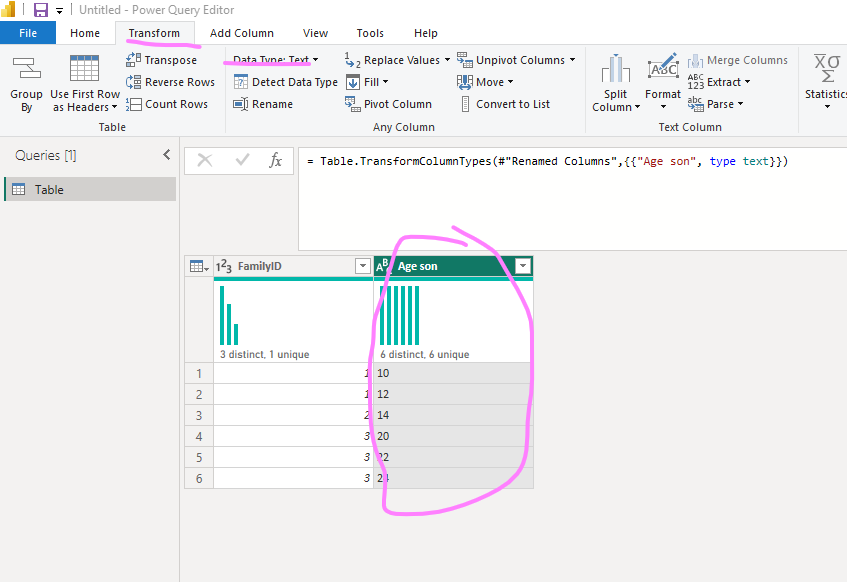Expand the Unpivot Columns dropdown arrow

tap(572, 60)
